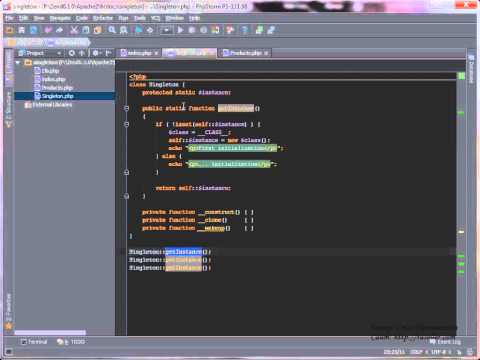480x360 pixels.
Task: Click the Forward navigation arrow icon
Action: coord(150,30)
